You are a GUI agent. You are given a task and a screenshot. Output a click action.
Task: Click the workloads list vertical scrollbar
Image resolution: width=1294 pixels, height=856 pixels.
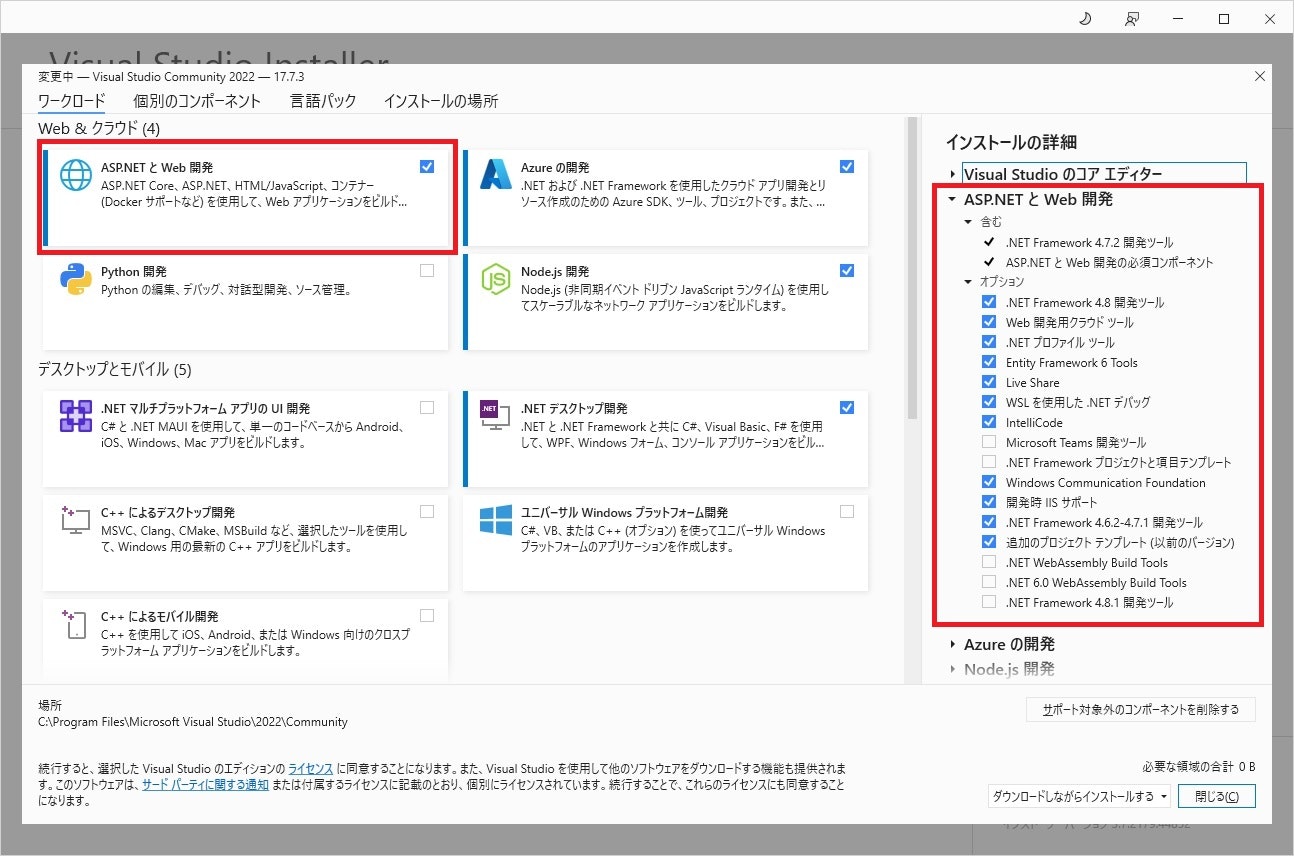click(x=911, y=270)
